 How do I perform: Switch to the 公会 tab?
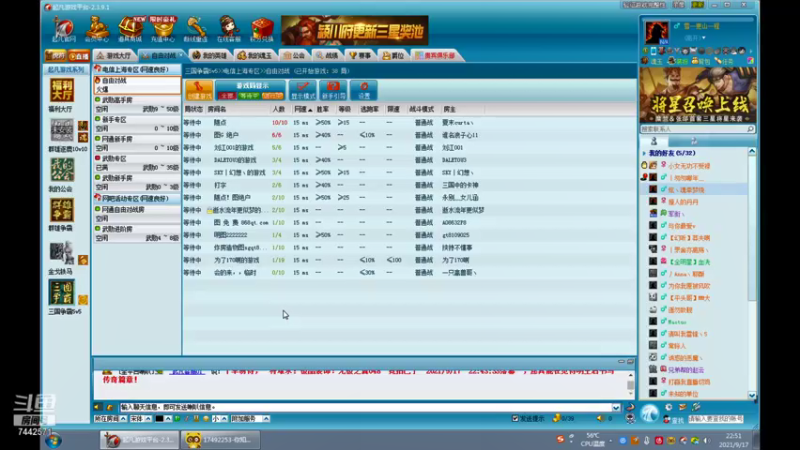295,55
